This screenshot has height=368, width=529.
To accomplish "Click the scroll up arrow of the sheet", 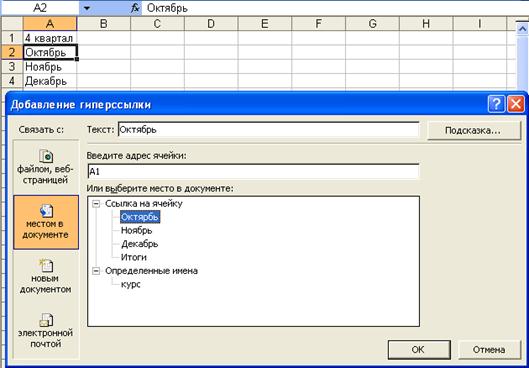I will (x=523, y=30).
